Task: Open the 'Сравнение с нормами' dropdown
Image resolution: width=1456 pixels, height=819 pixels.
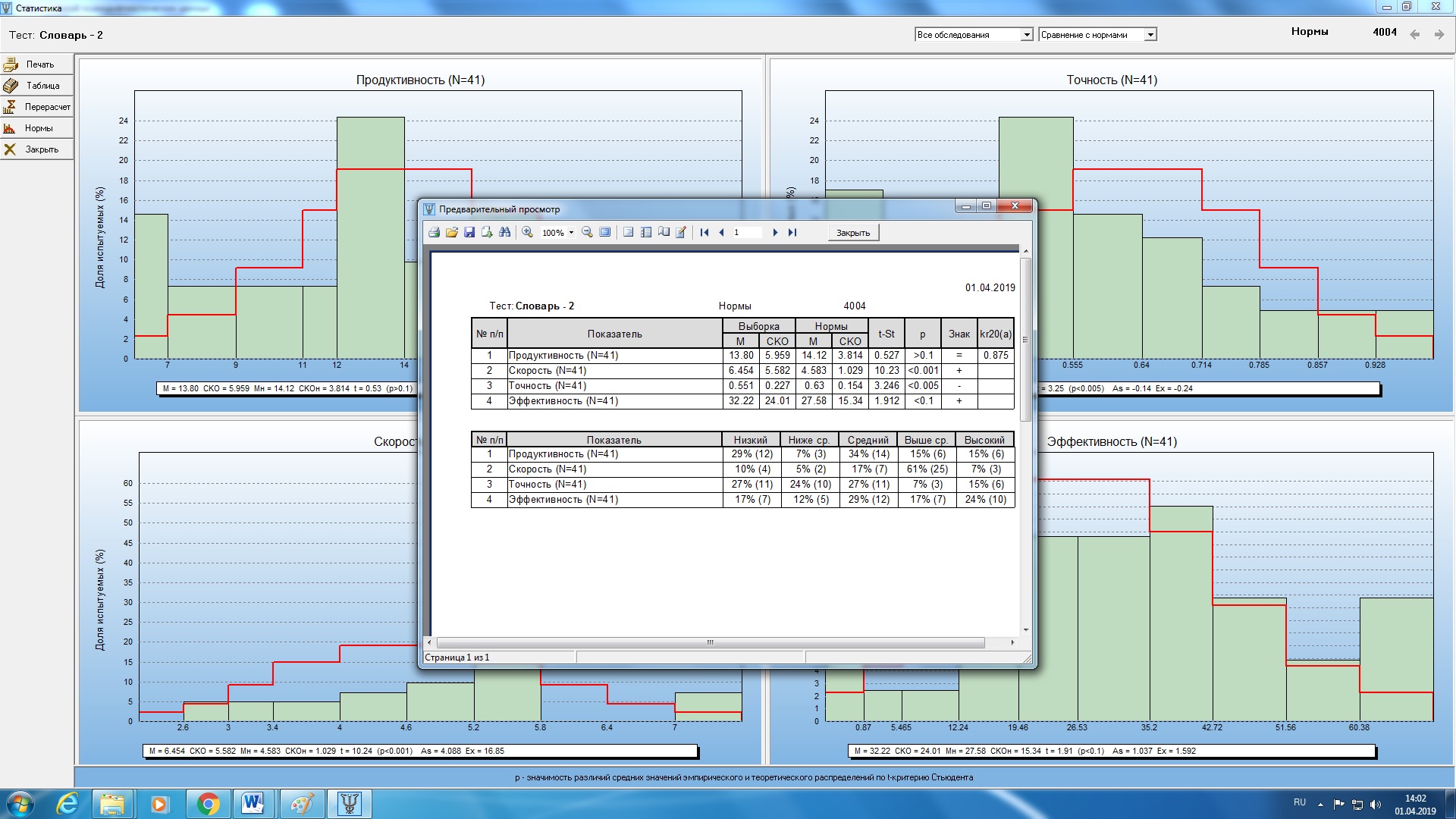Action: pos(1150,35)
